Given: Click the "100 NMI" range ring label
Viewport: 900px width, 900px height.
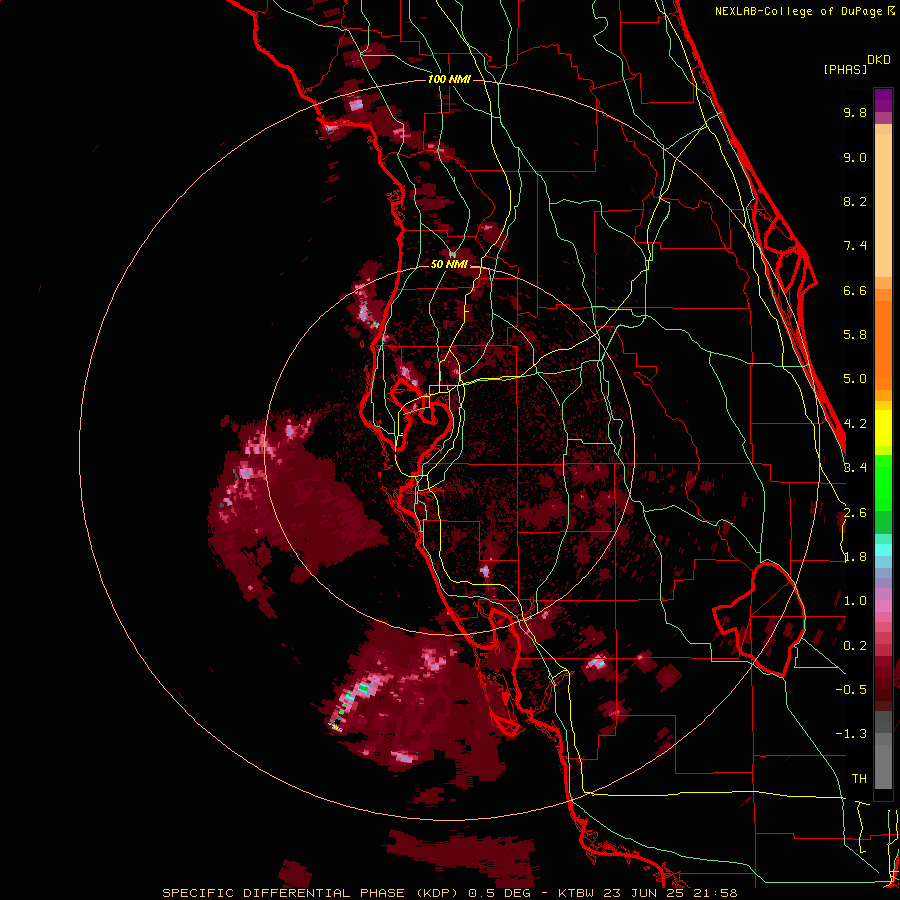Looking at the screenshot, I should coord(449,79).
